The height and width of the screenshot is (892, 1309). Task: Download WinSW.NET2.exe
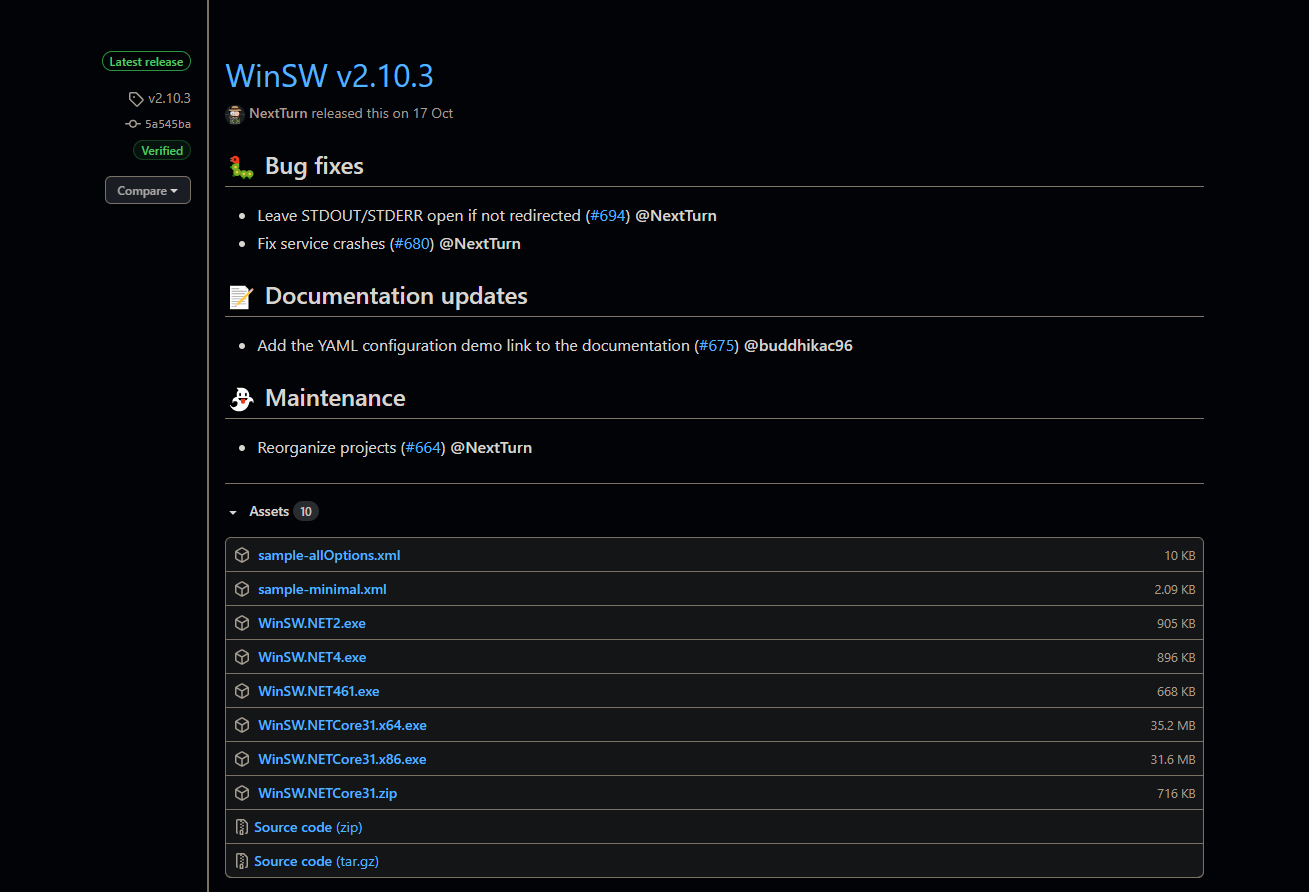click(x=312, y=623)
